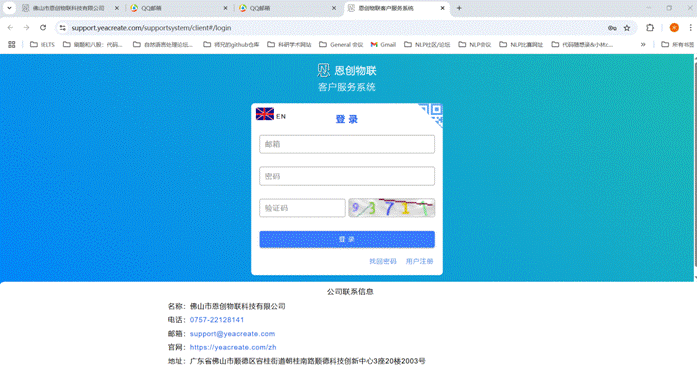This screenshot has width=697, height=373.
Task: Go back with the browser back arrow
Action: [x=10, y=28]
